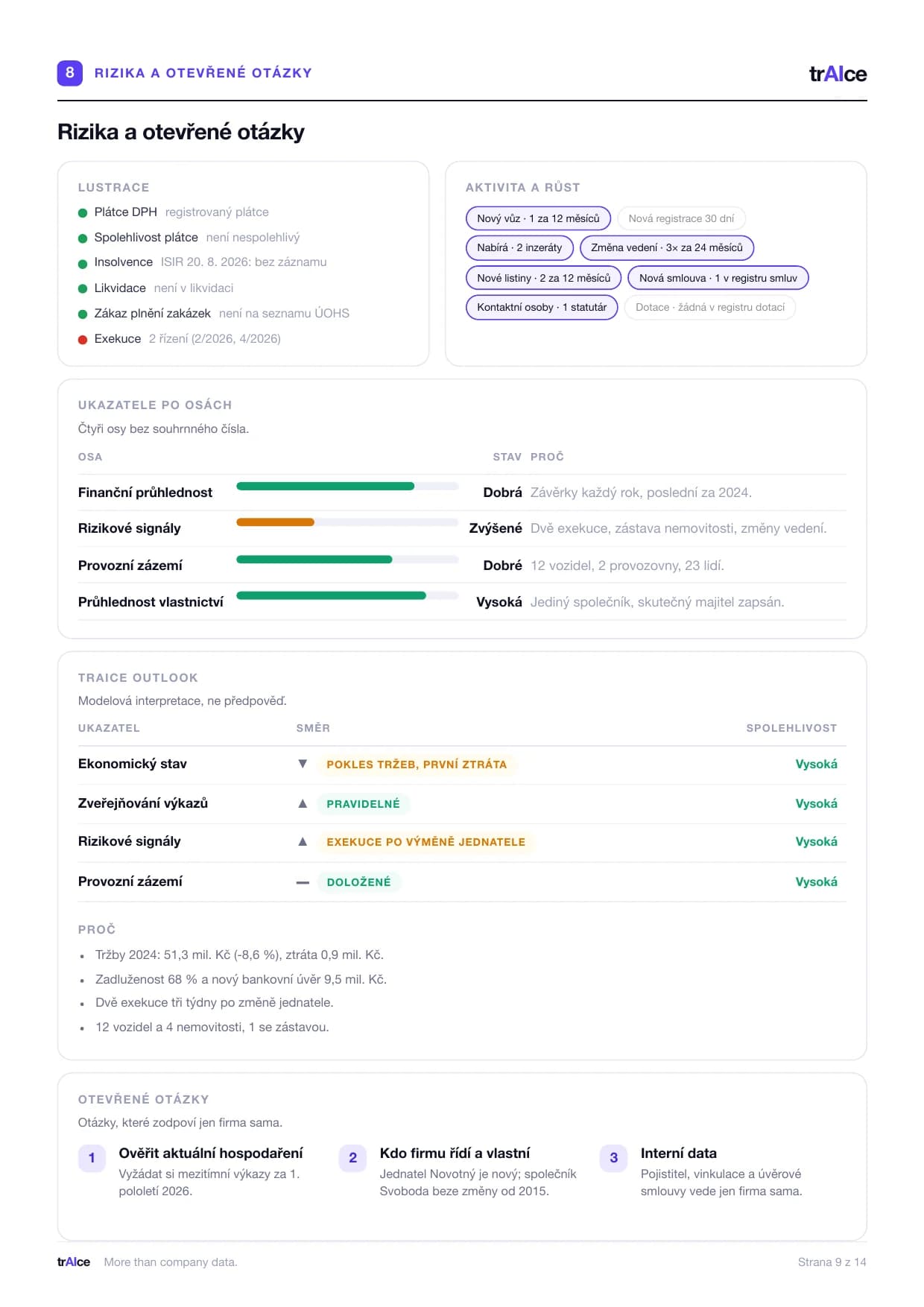Click the text Čtyři osy bez souhrnného čísla.
Image resolution: width=924 pixels, height=1307 pixels.
pos(163,429)
